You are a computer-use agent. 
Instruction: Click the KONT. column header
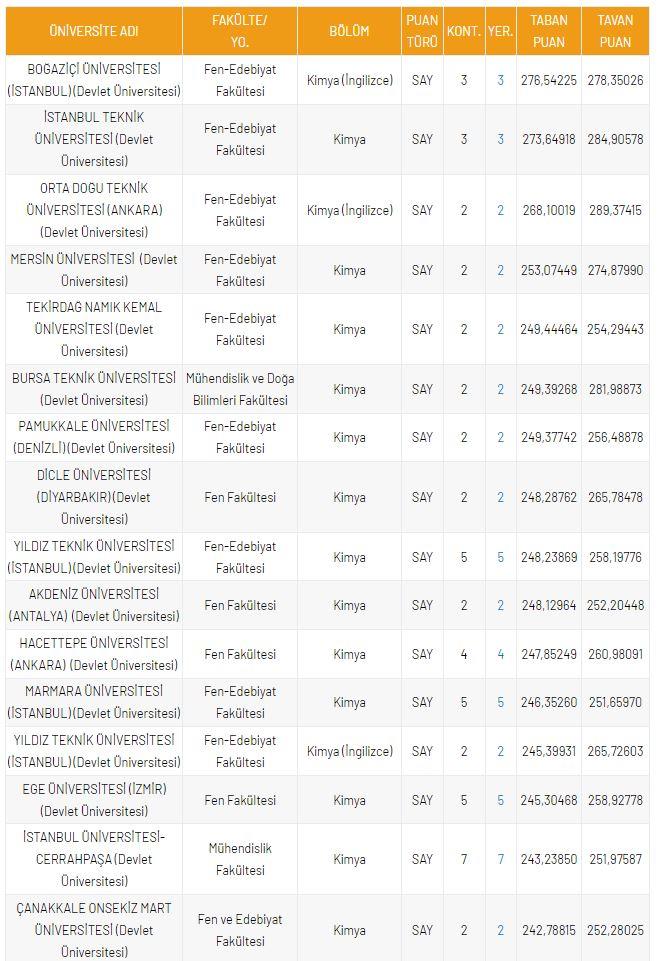pyautogui.click(x=464, y=31)
